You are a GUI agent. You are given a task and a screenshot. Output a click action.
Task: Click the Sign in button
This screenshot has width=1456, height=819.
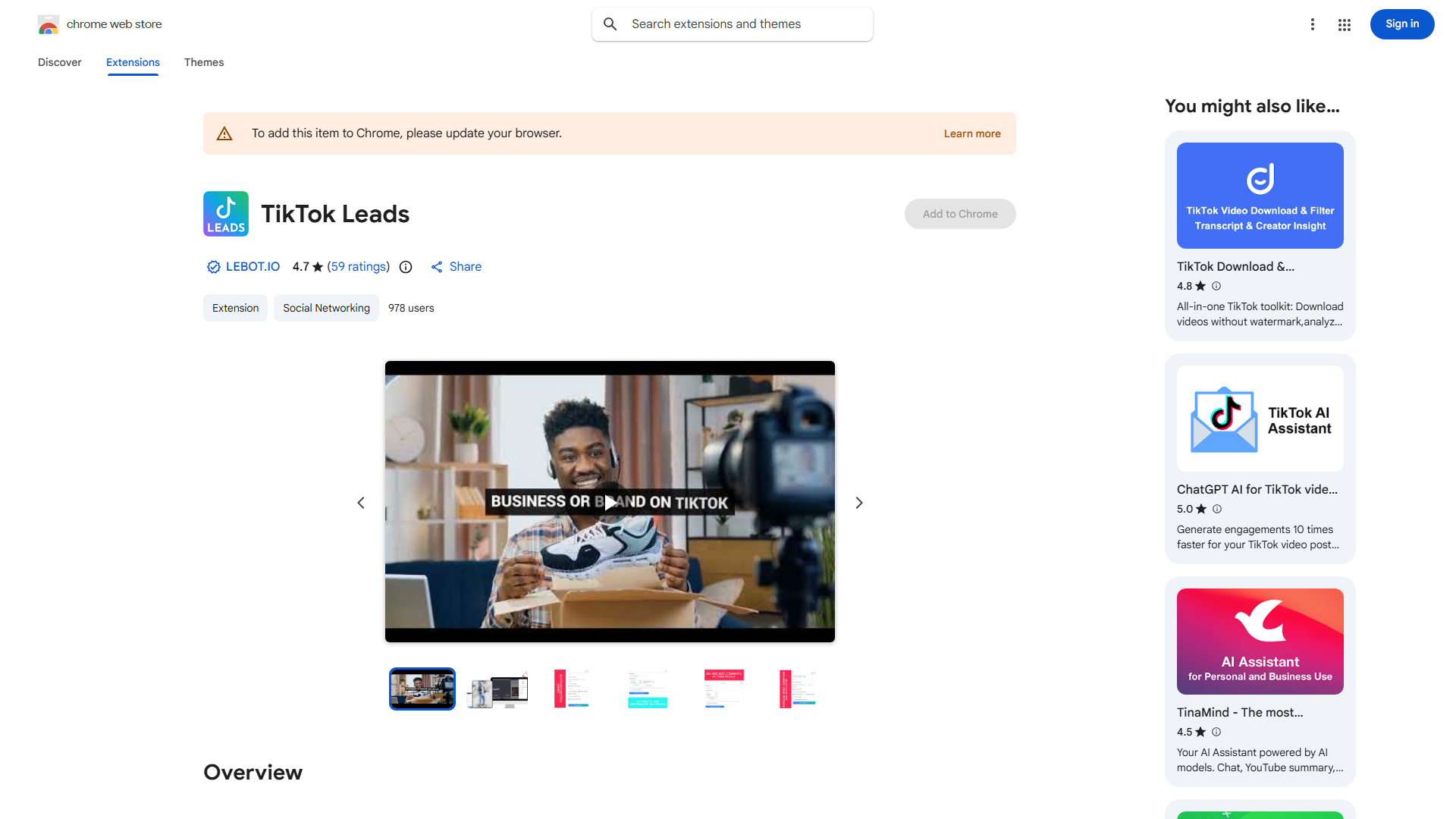click(1401, 24)
